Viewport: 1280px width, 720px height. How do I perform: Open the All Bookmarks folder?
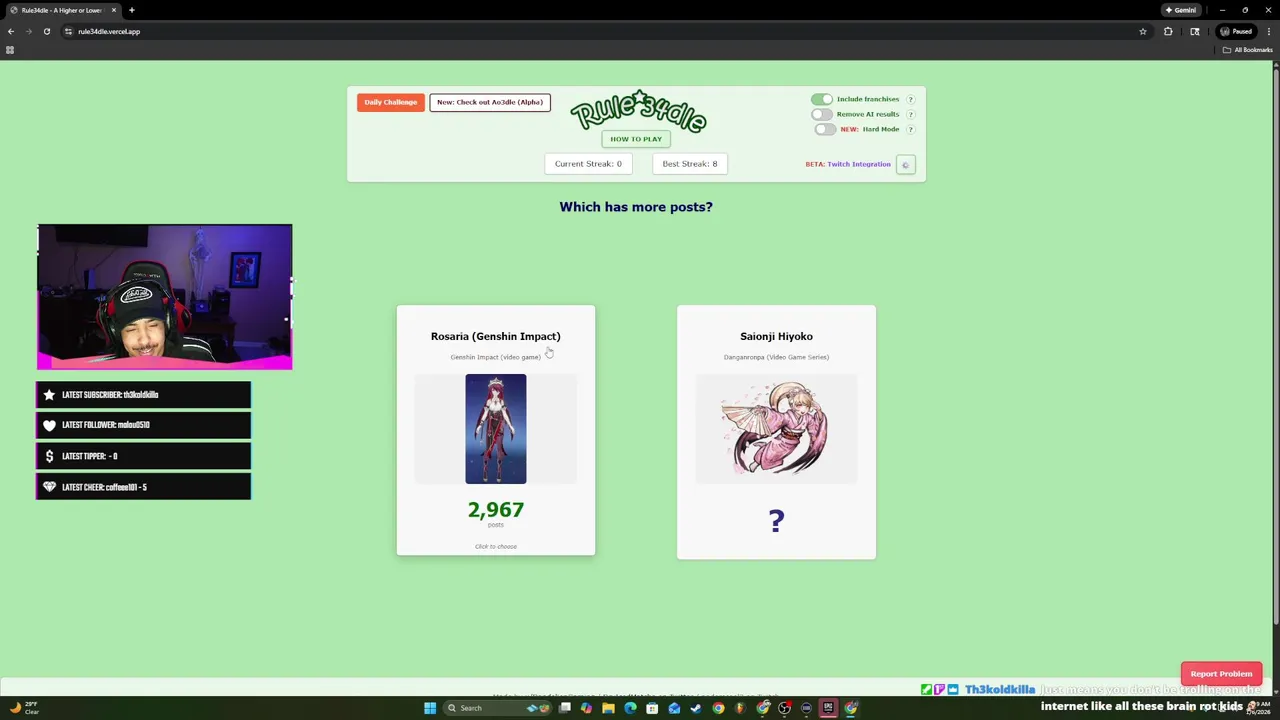(x=1247, y=50)
